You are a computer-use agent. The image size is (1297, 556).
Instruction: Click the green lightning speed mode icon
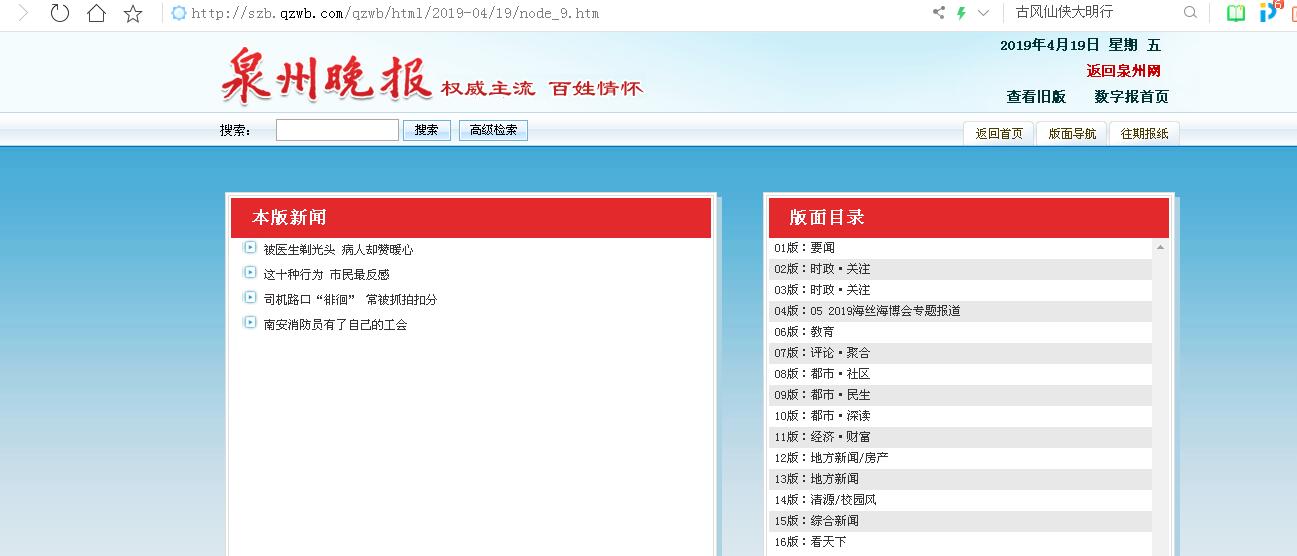click(x=961, y=13)
